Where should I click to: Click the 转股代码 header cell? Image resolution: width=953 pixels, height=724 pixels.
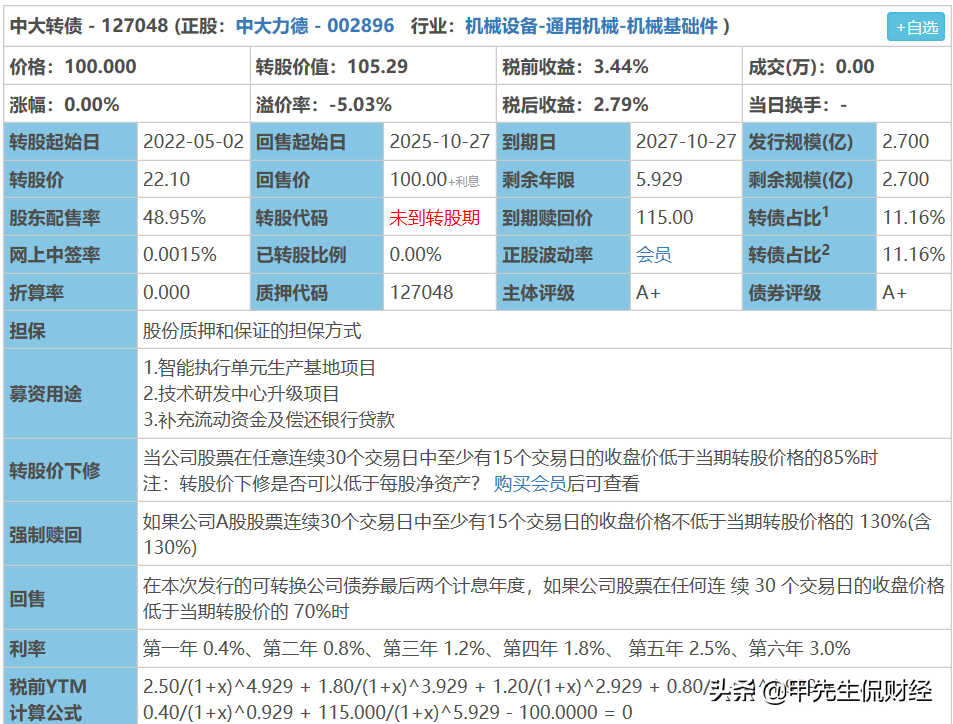317,218
